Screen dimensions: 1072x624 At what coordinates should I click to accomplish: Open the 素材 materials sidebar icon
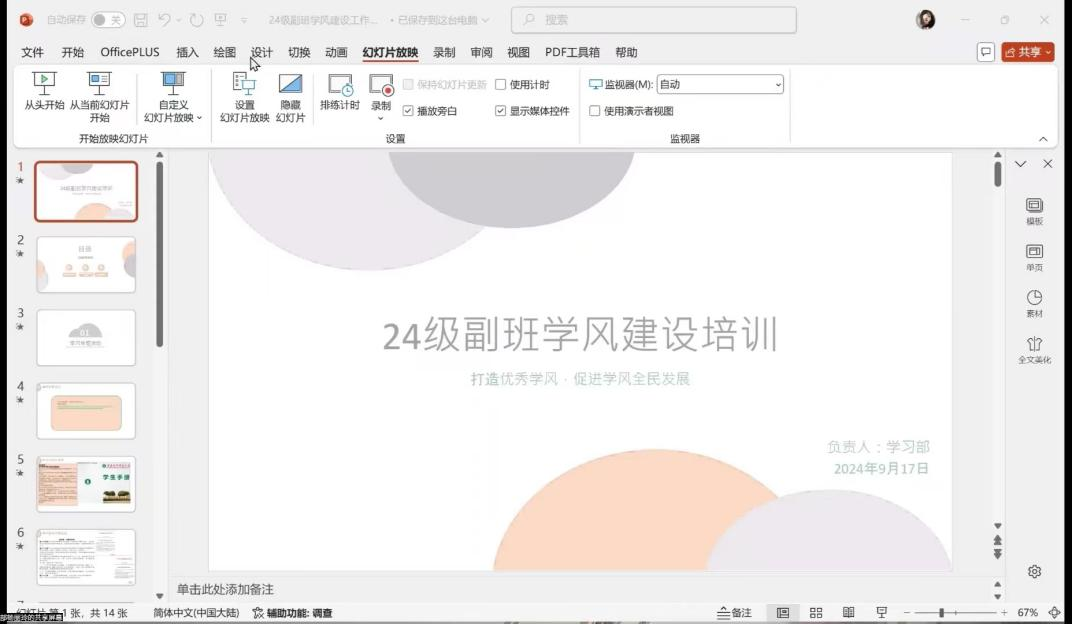pyautogui.click(x=1034, y=303)
